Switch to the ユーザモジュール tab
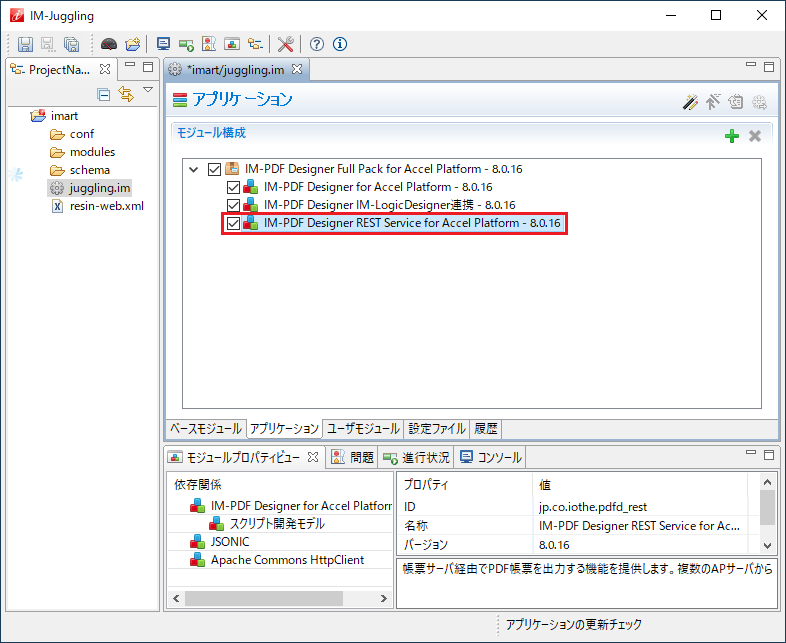This screenshot has height=643, width=786. tap(363, 429)
